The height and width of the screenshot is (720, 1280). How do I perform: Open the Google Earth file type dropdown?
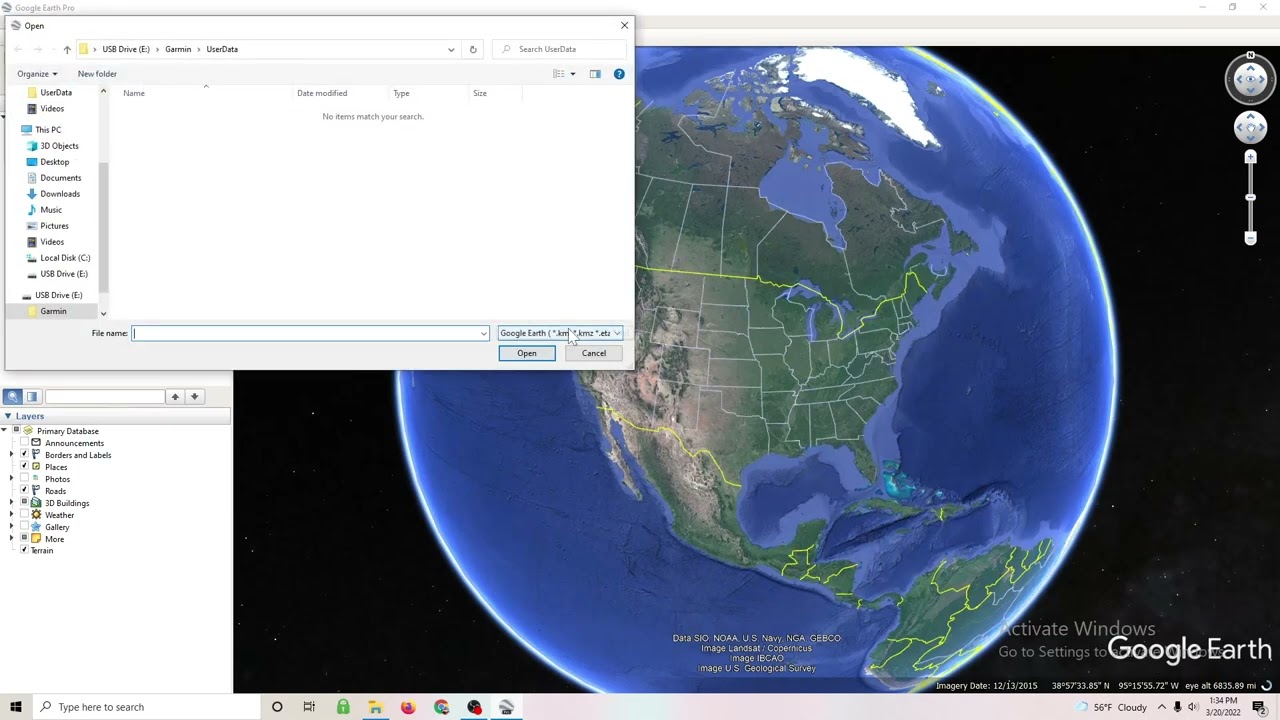(x=560, y=333)
